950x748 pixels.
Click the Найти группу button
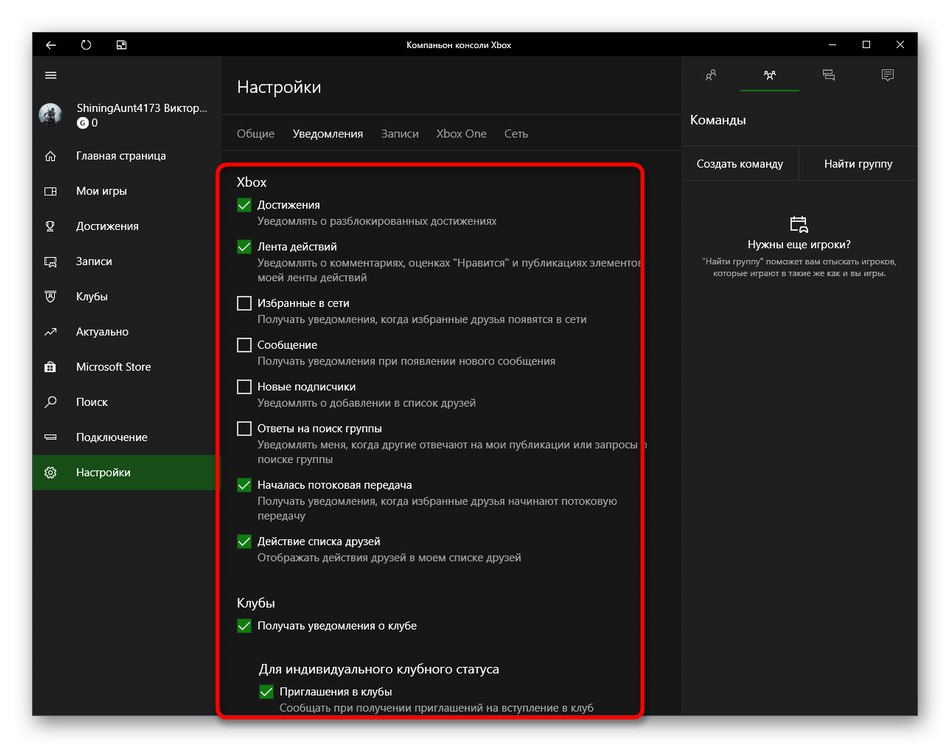[x=858, y=164]
